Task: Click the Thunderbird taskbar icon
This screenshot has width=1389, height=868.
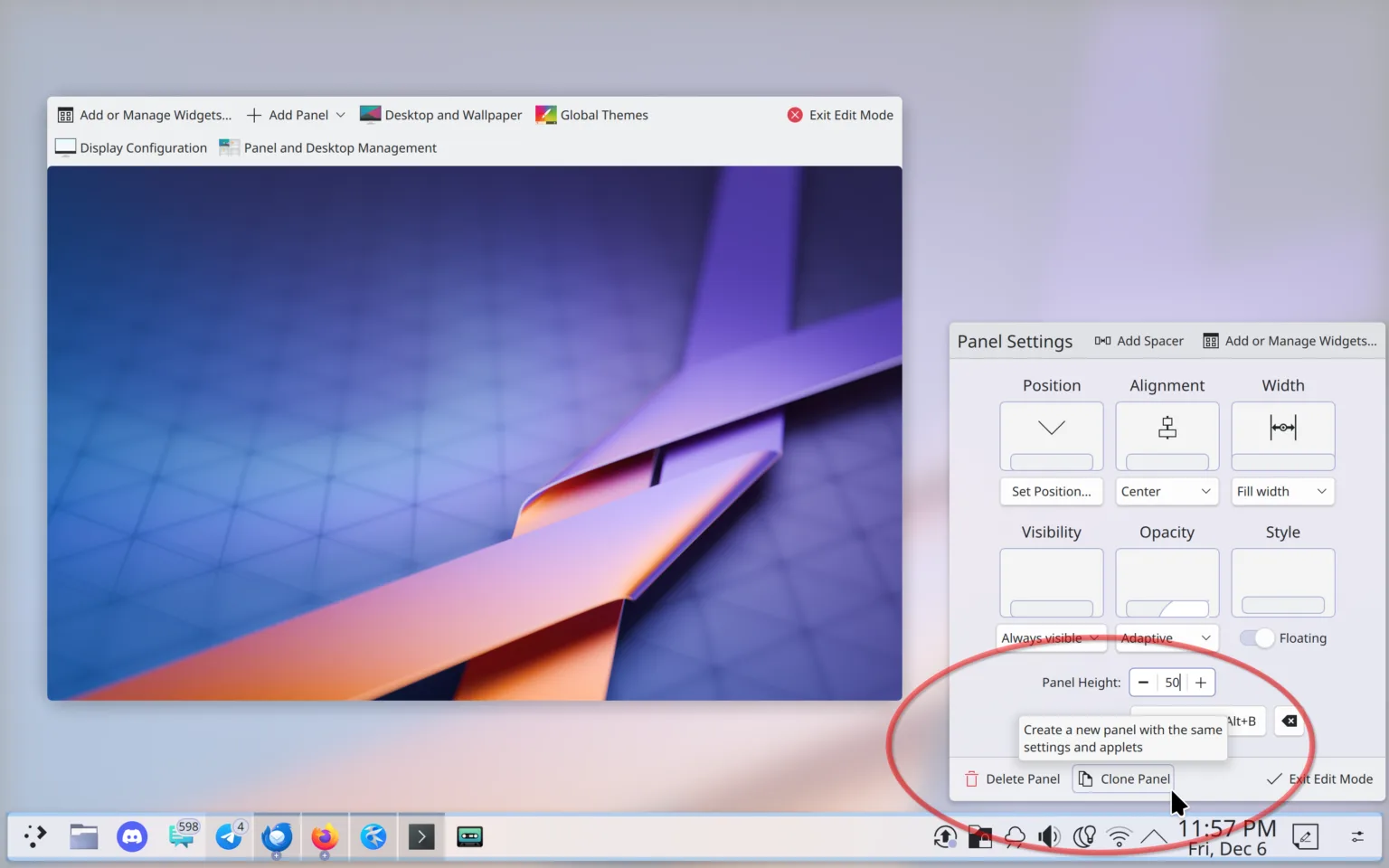Action: (x=277, y=836)
